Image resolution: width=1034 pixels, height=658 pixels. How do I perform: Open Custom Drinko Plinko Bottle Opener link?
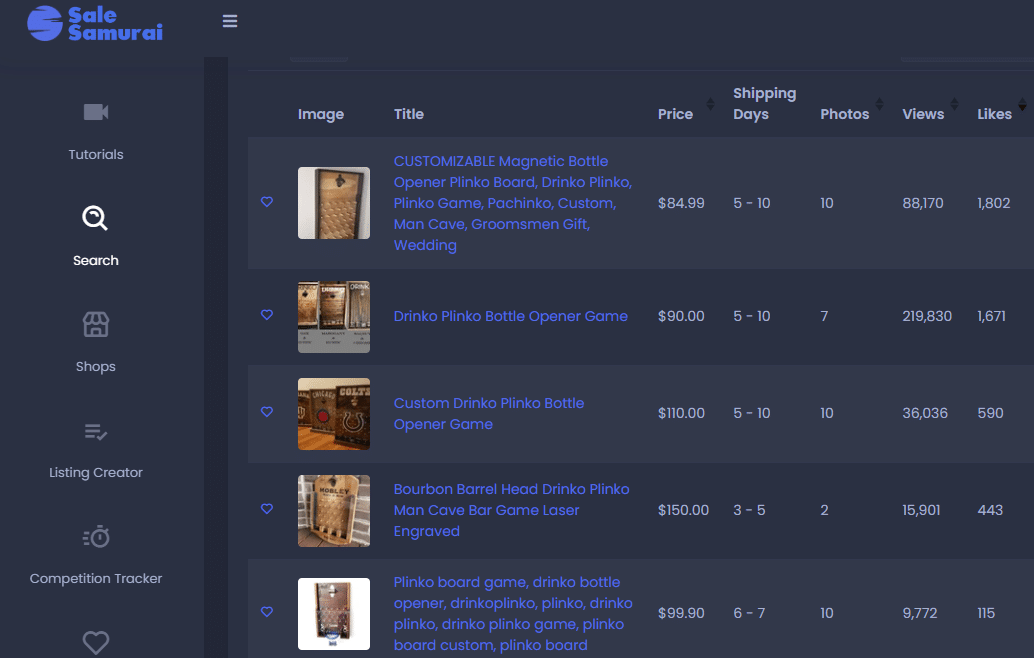coord(489,413)
